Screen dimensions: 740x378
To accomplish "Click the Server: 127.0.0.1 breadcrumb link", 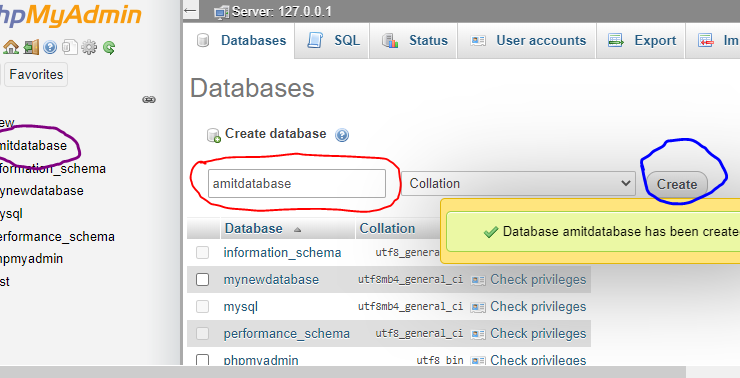I will pyautogui.click(x=282, y=12).
